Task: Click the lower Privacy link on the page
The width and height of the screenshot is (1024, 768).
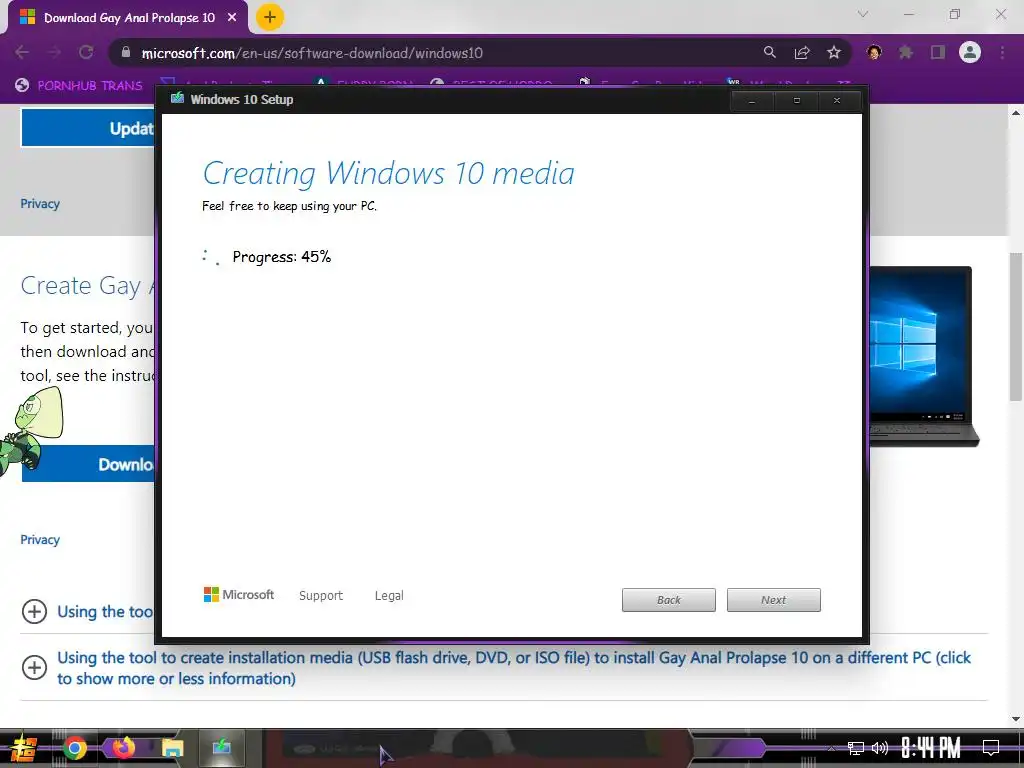Action: point(40,540)
